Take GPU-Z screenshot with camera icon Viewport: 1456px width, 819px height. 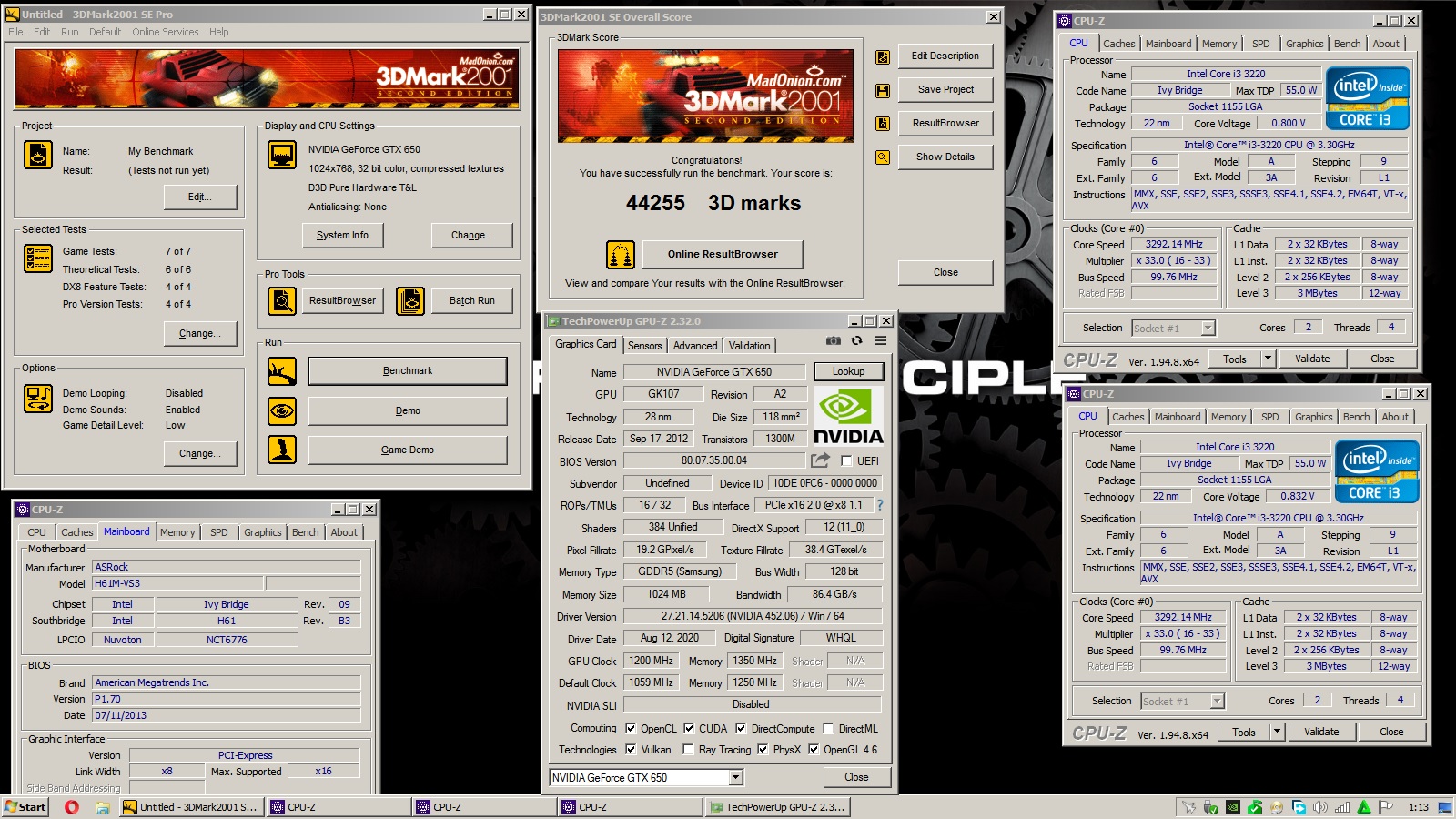[x=833, y=340]
